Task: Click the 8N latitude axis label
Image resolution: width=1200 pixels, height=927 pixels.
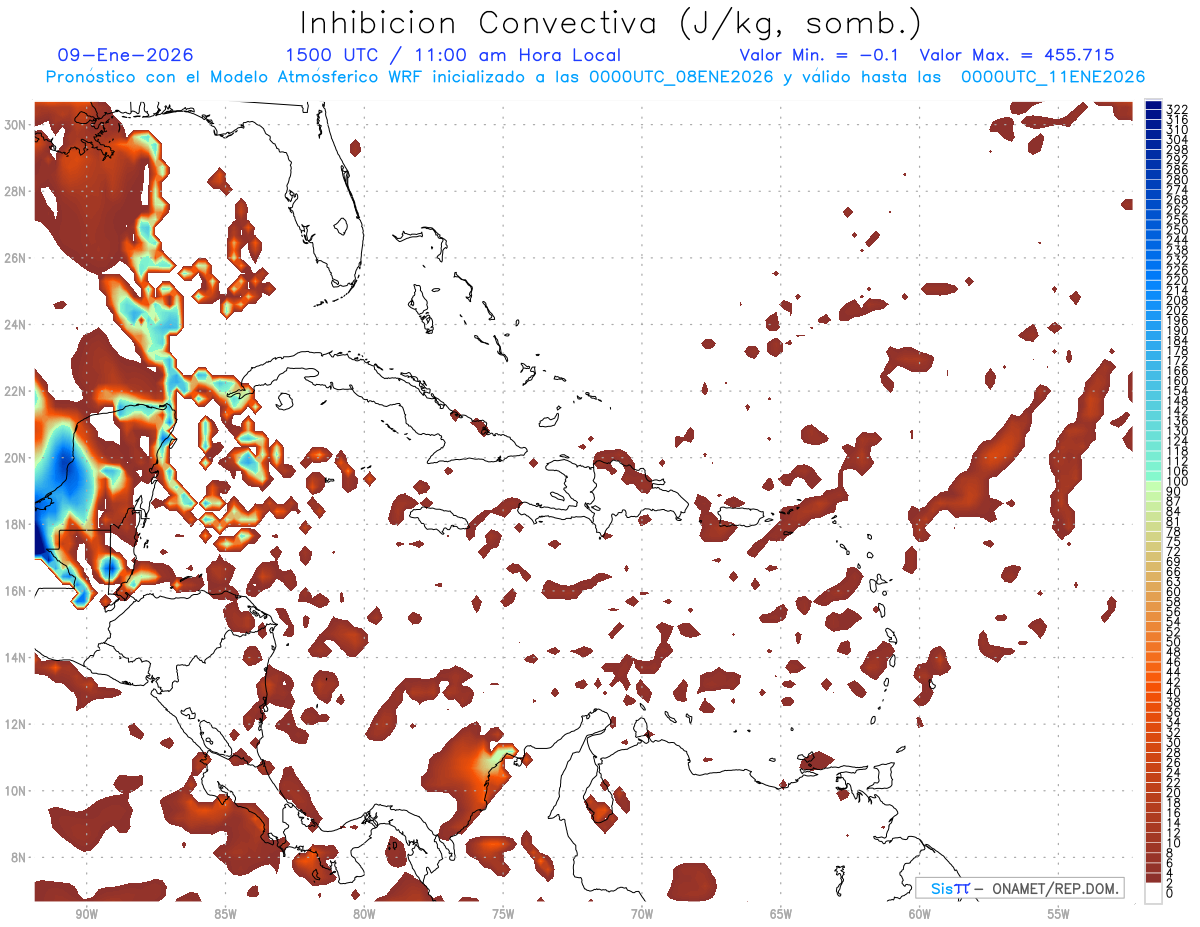Action: click(18, 857)
